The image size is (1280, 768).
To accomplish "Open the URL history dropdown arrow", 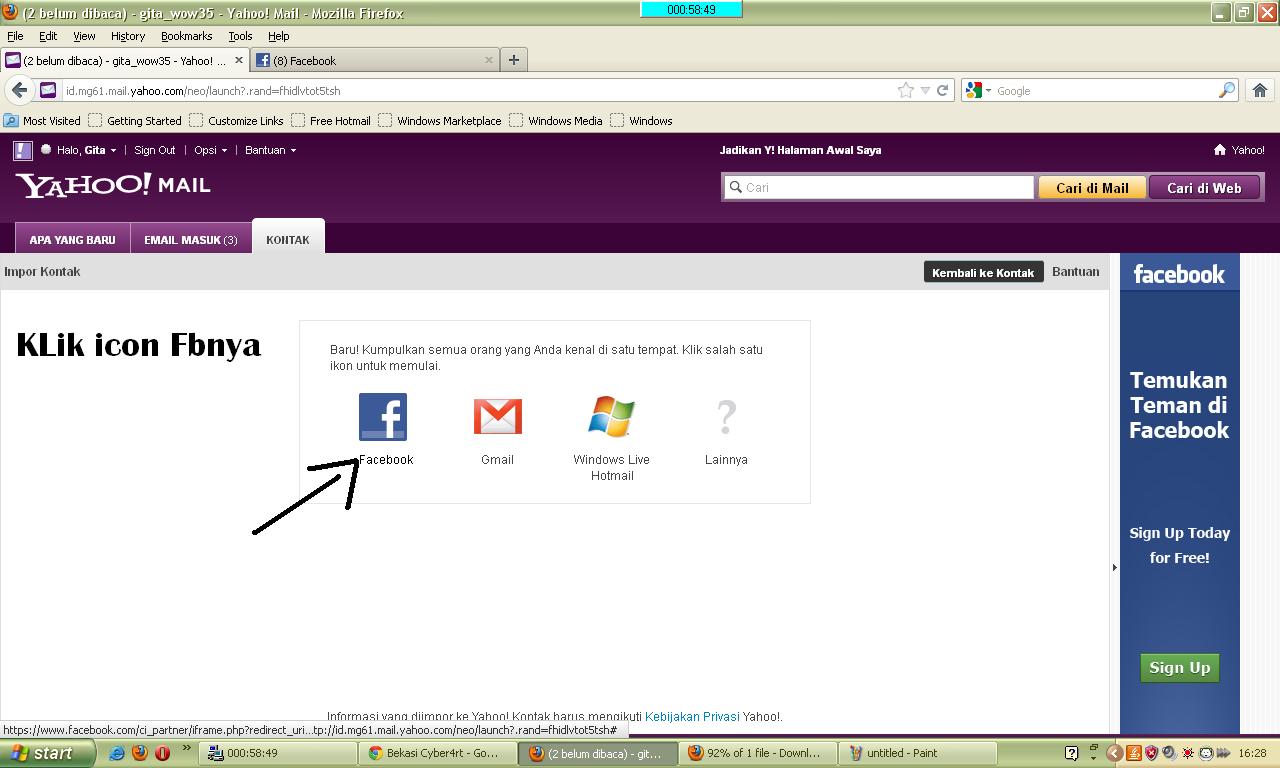I will (x=925, y=90).
